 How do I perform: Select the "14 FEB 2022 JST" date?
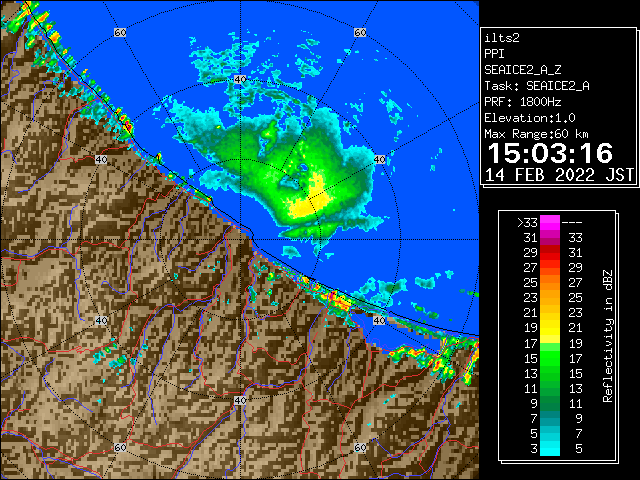559,175
